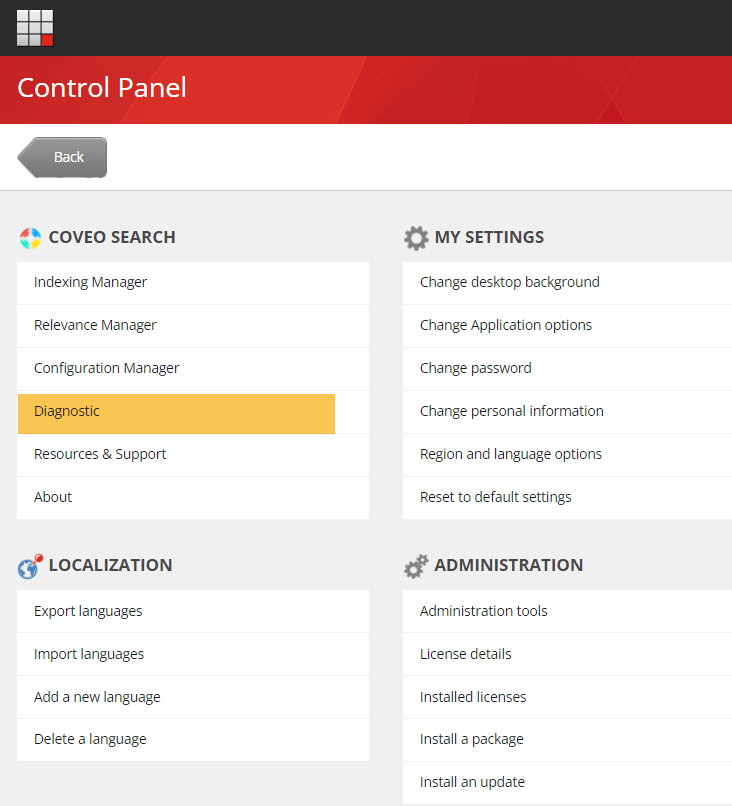
Task: Open Change password setting
Action: 476,368
